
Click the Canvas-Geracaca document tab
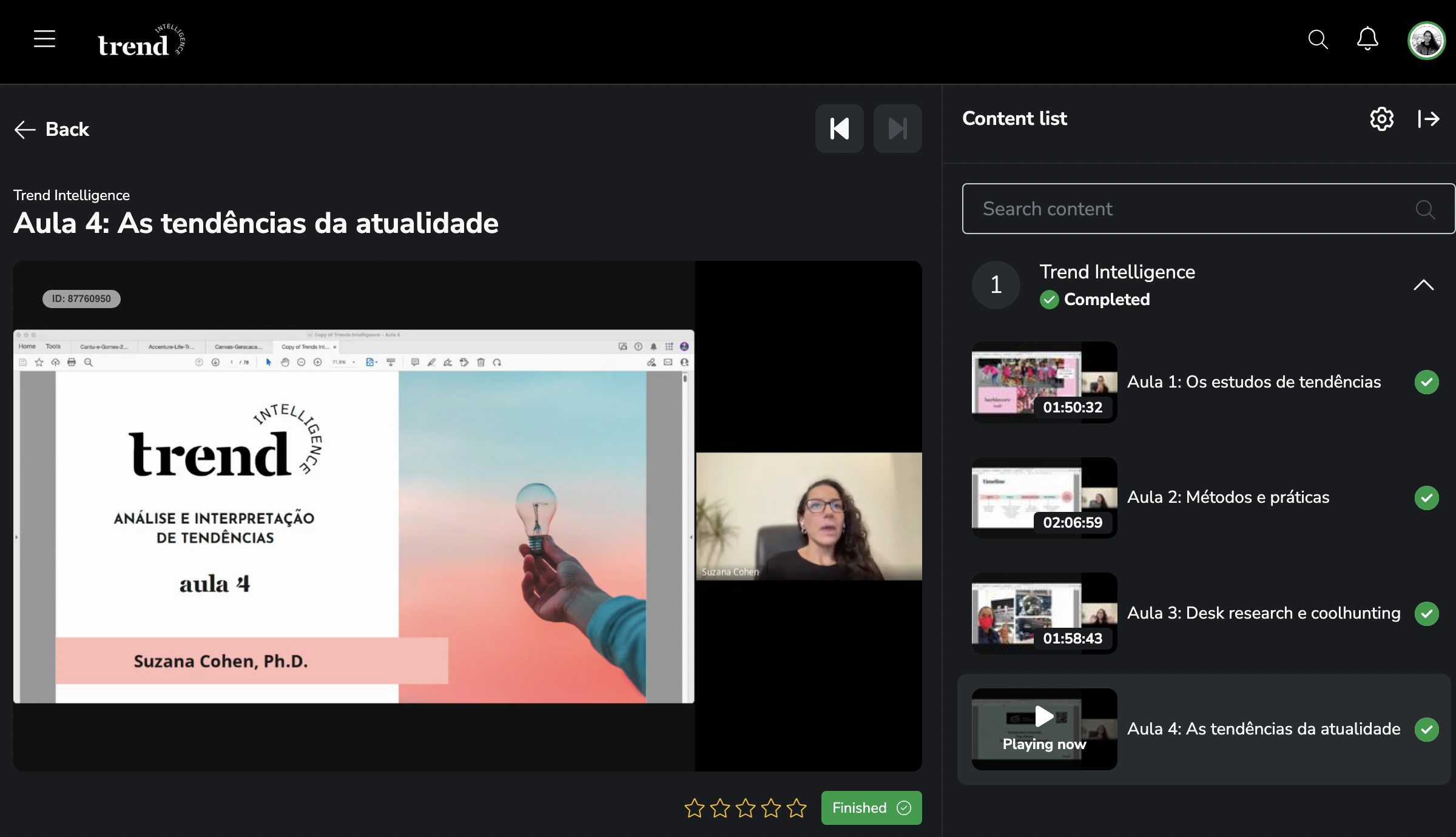(238, 347)
